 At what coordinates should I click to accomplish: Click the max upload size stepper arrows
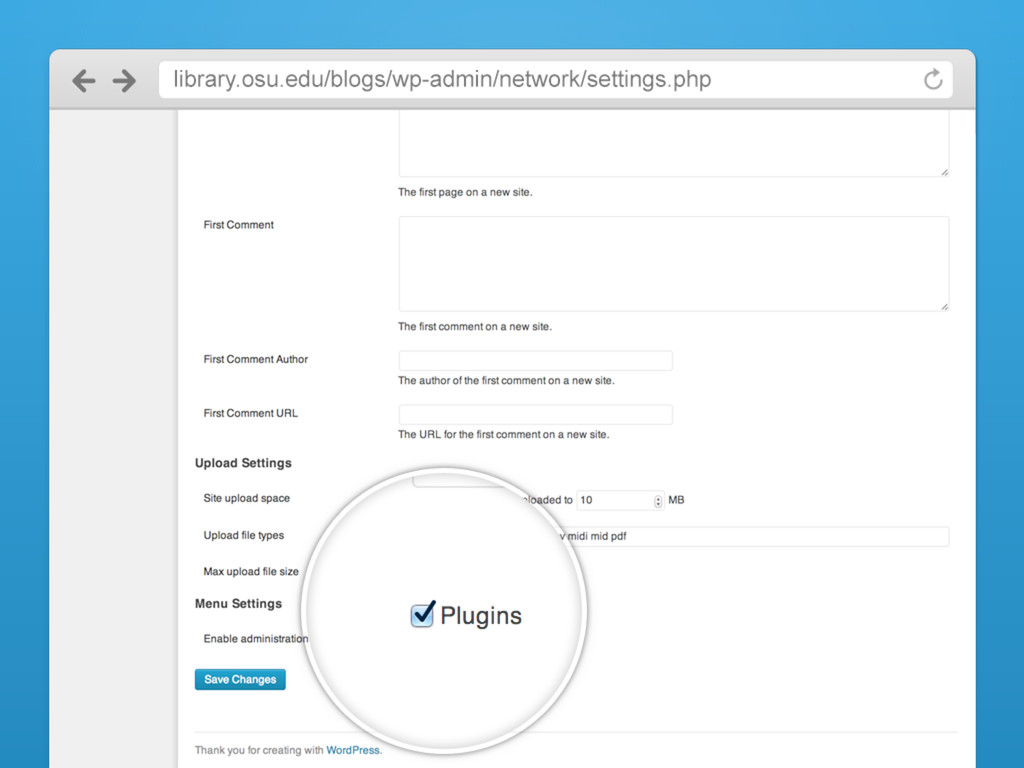point(658,501)
